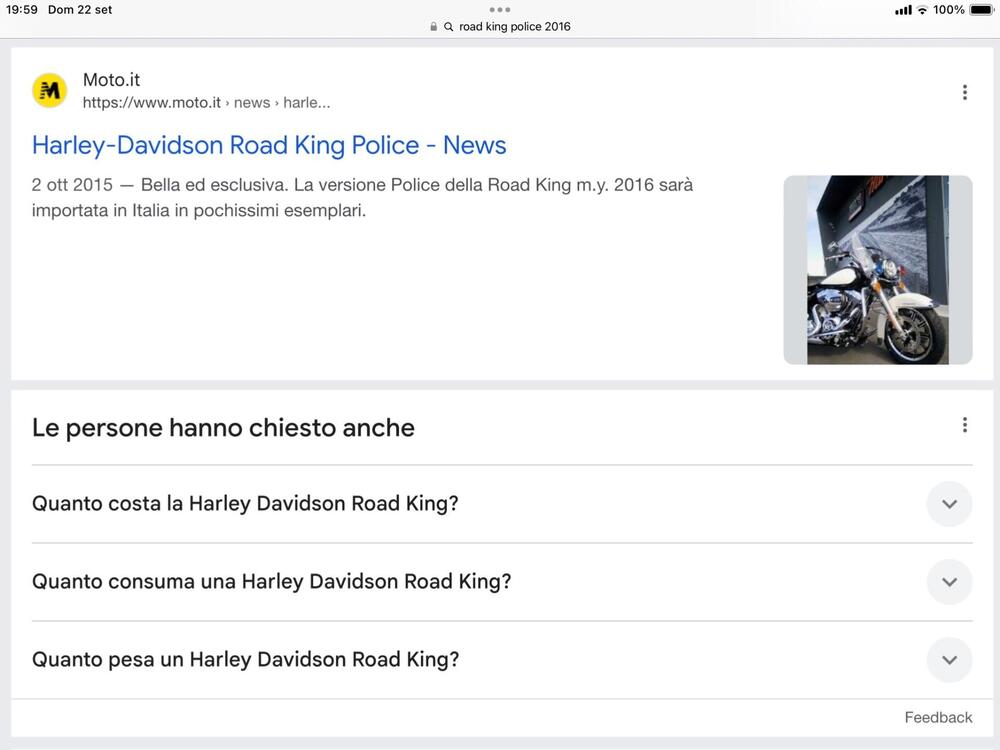Tap the battery icon in the status bar
This screenshot has width=1000, height=750.
pos(980,10)
